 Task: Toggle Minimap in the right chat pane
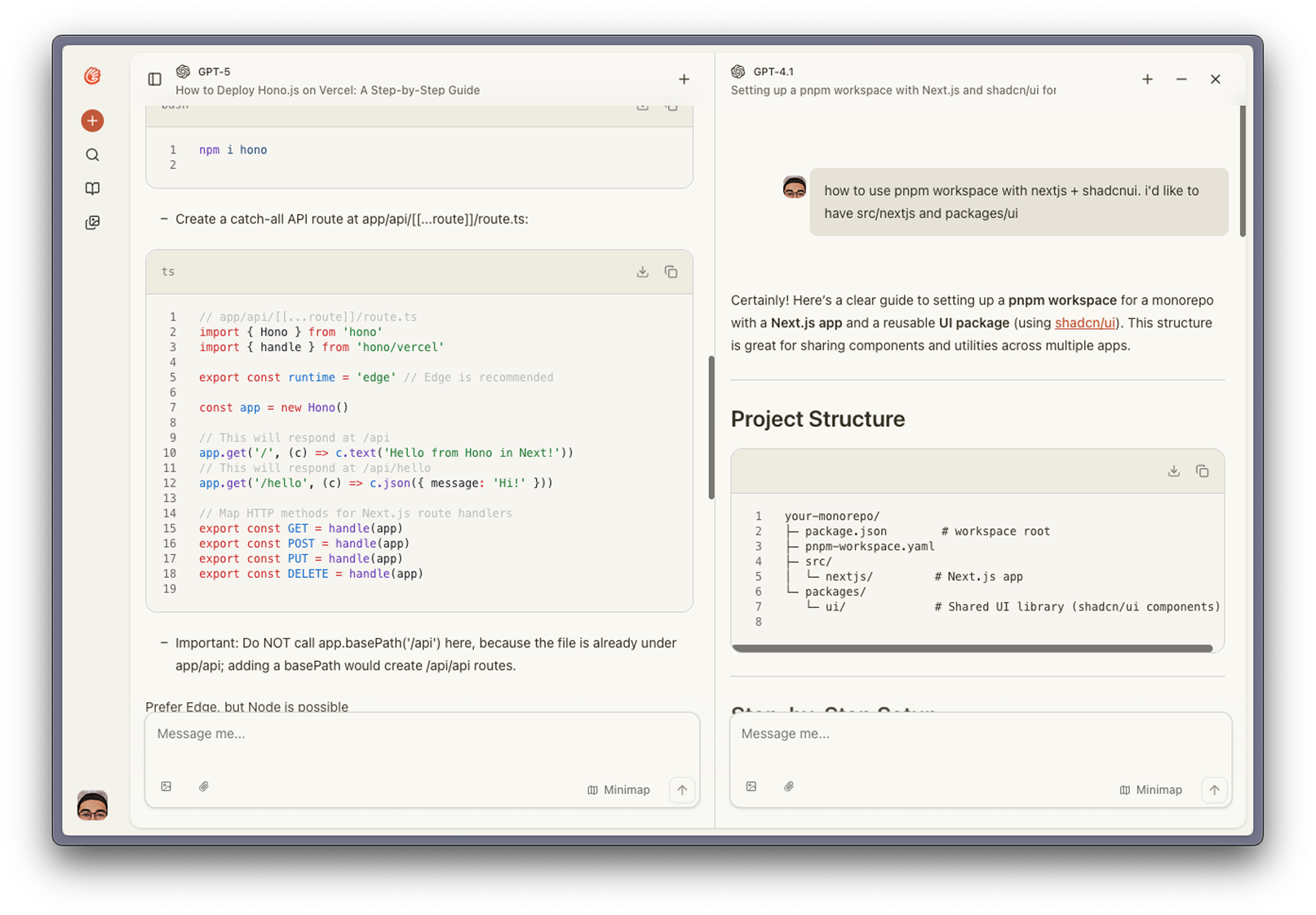(x=1150, y=790)
